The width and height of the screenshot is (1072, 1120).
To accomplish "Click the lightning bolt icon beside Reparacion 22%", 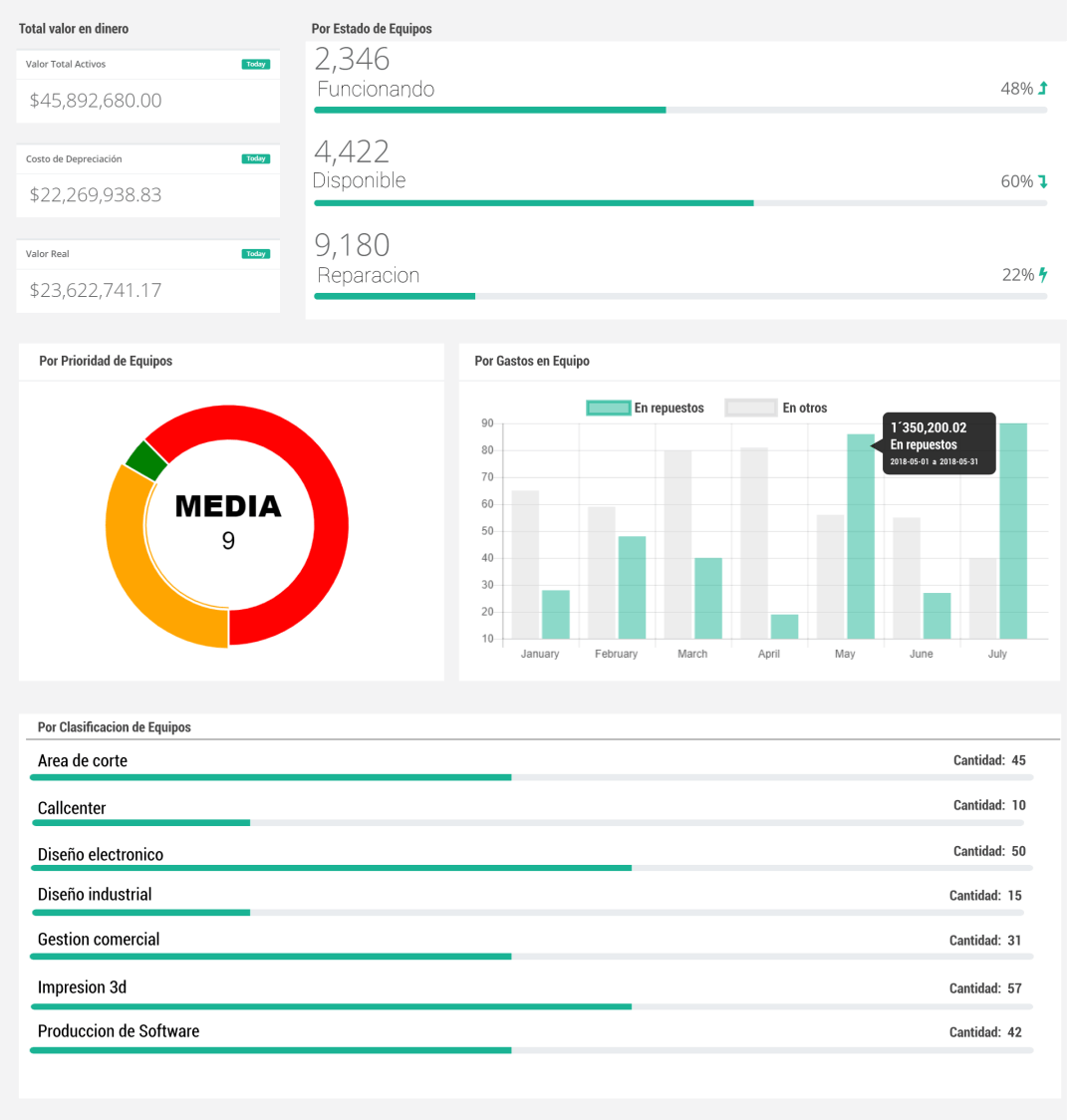I will (x=1043, y=275).
